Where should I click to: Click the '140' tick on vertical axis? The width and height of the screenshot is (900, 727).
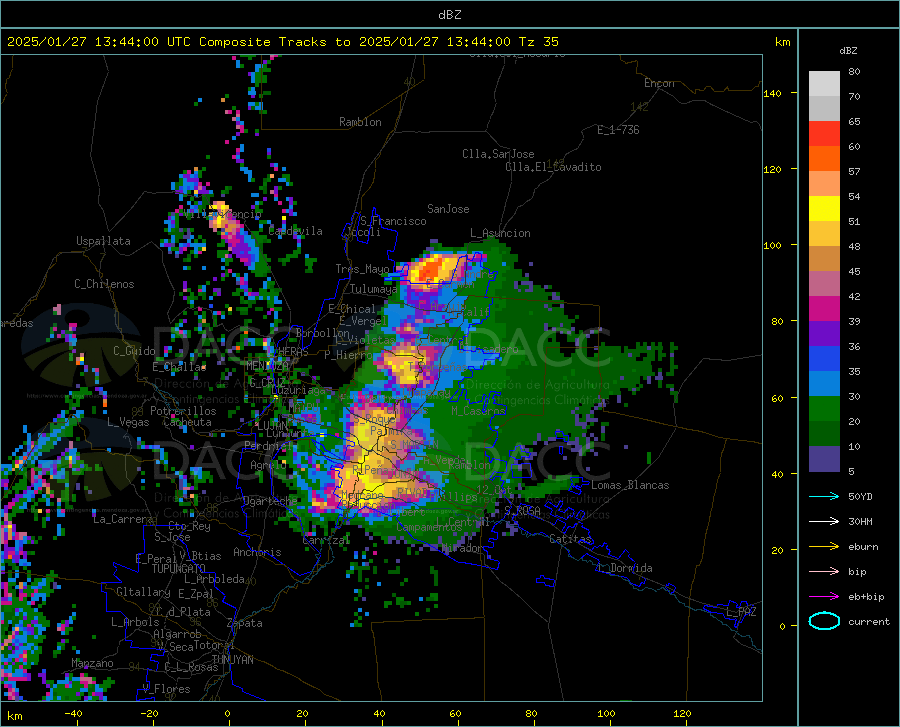tap(772, 93)
